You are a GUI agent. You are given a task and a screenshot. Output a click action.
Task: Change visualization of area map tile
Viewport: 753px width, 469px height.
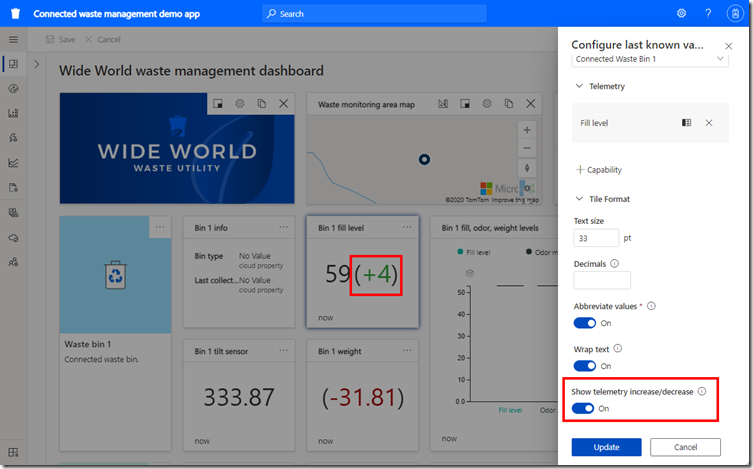pyautogui.click(x=443, y=104)
